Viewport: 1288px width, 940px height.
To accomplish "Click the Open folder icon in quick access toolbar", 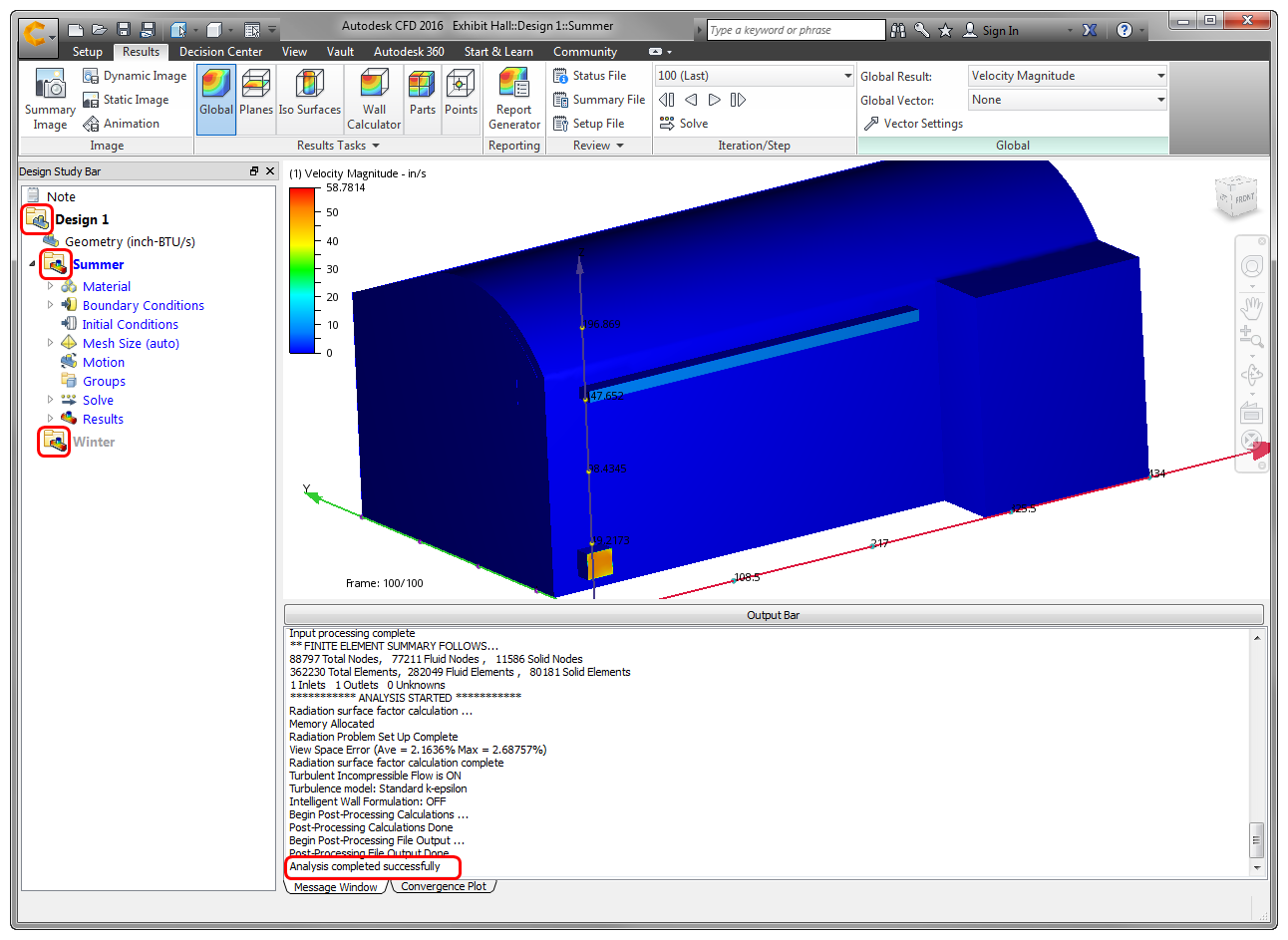I will coord(100,30).
